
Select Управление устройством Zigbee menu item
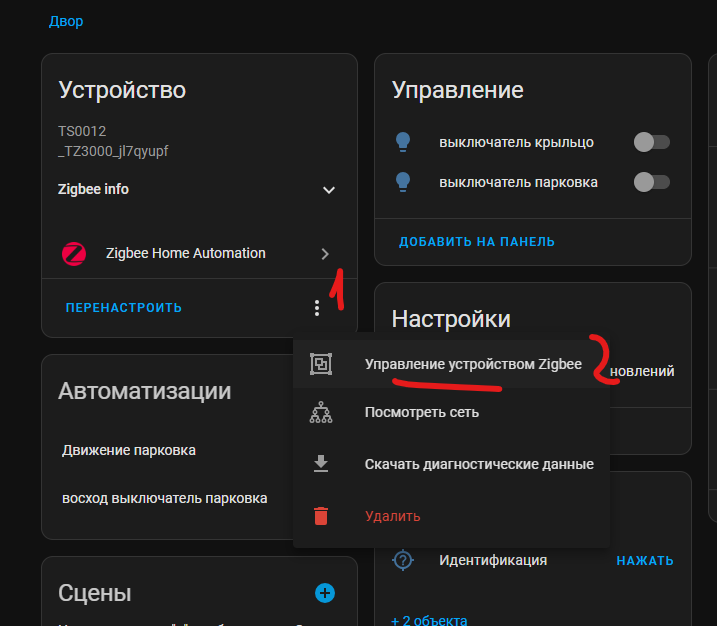tap(472, 364)
